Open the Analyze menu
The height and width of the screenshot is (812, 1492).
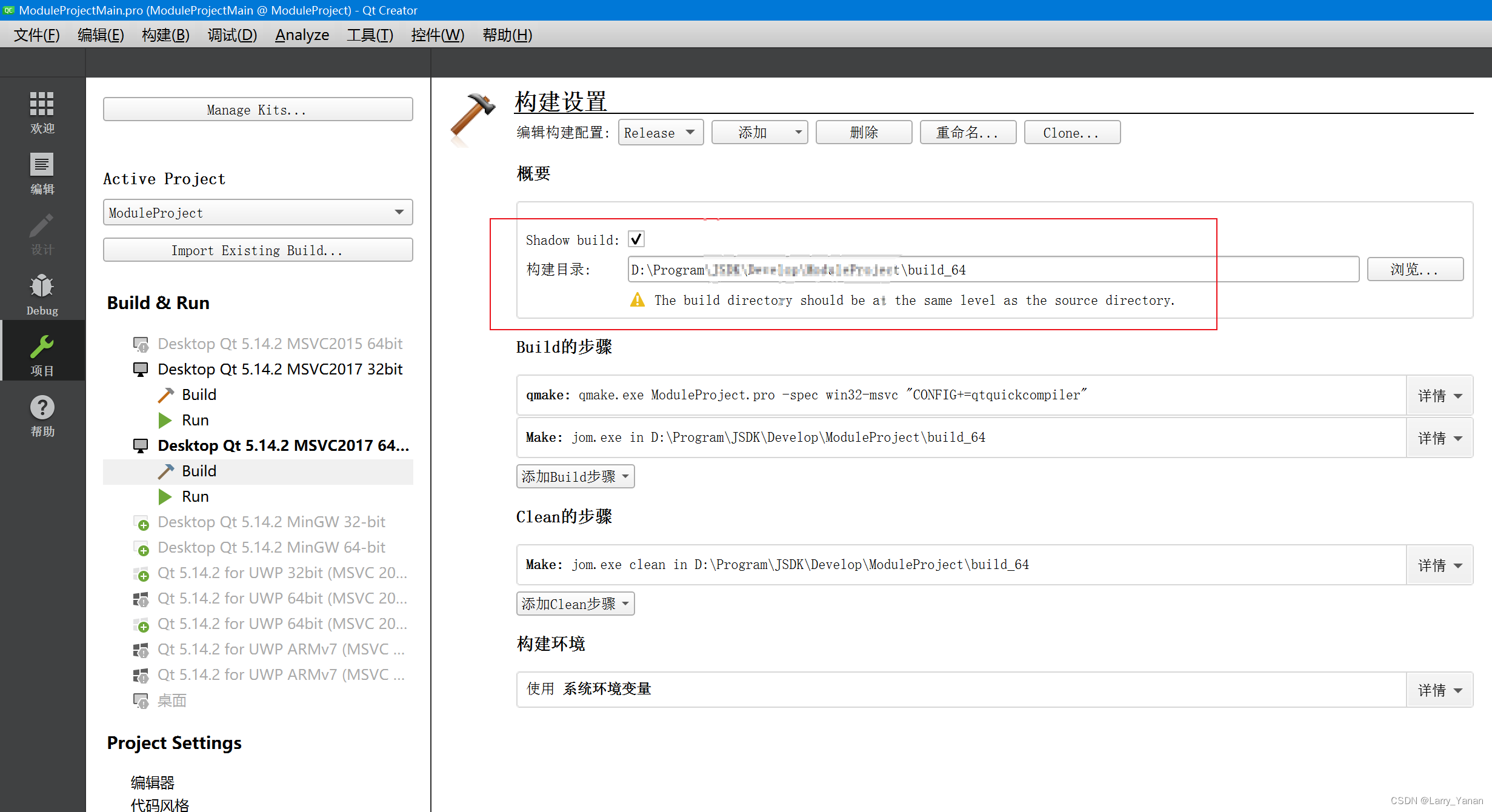point(302,35)
